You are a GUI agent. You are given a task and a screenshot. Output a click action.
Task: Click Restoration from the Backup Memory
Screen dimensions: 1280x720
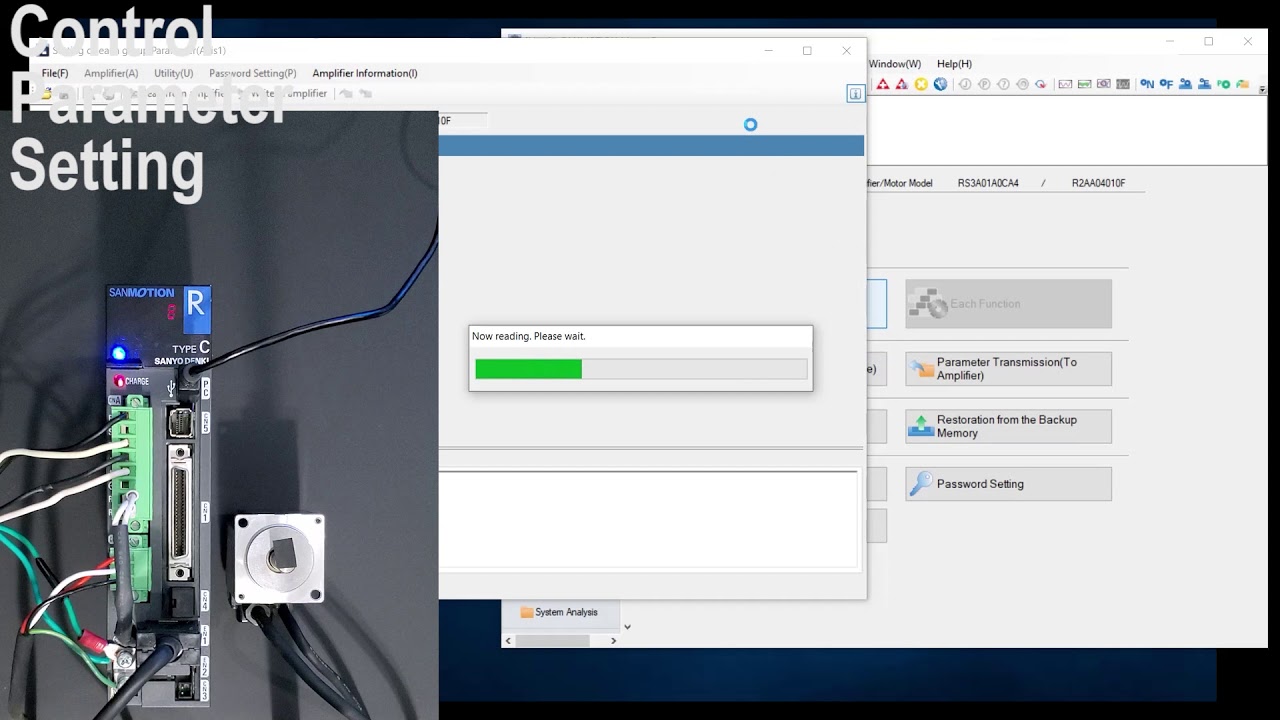[1008, 426]
